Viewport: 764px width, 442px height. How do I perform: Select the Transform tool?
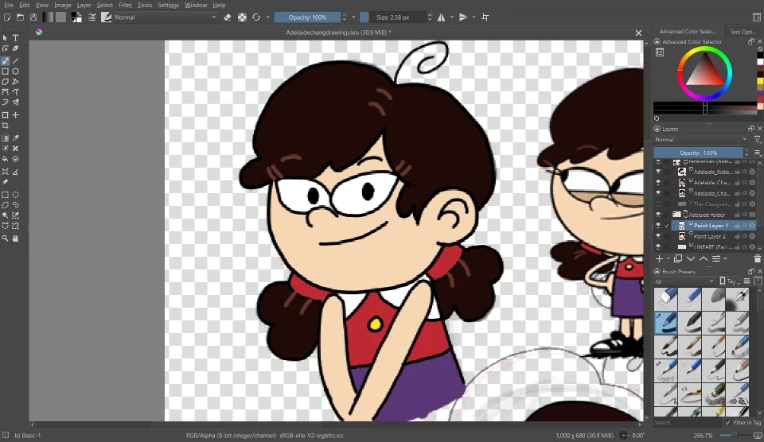point(5,115)
